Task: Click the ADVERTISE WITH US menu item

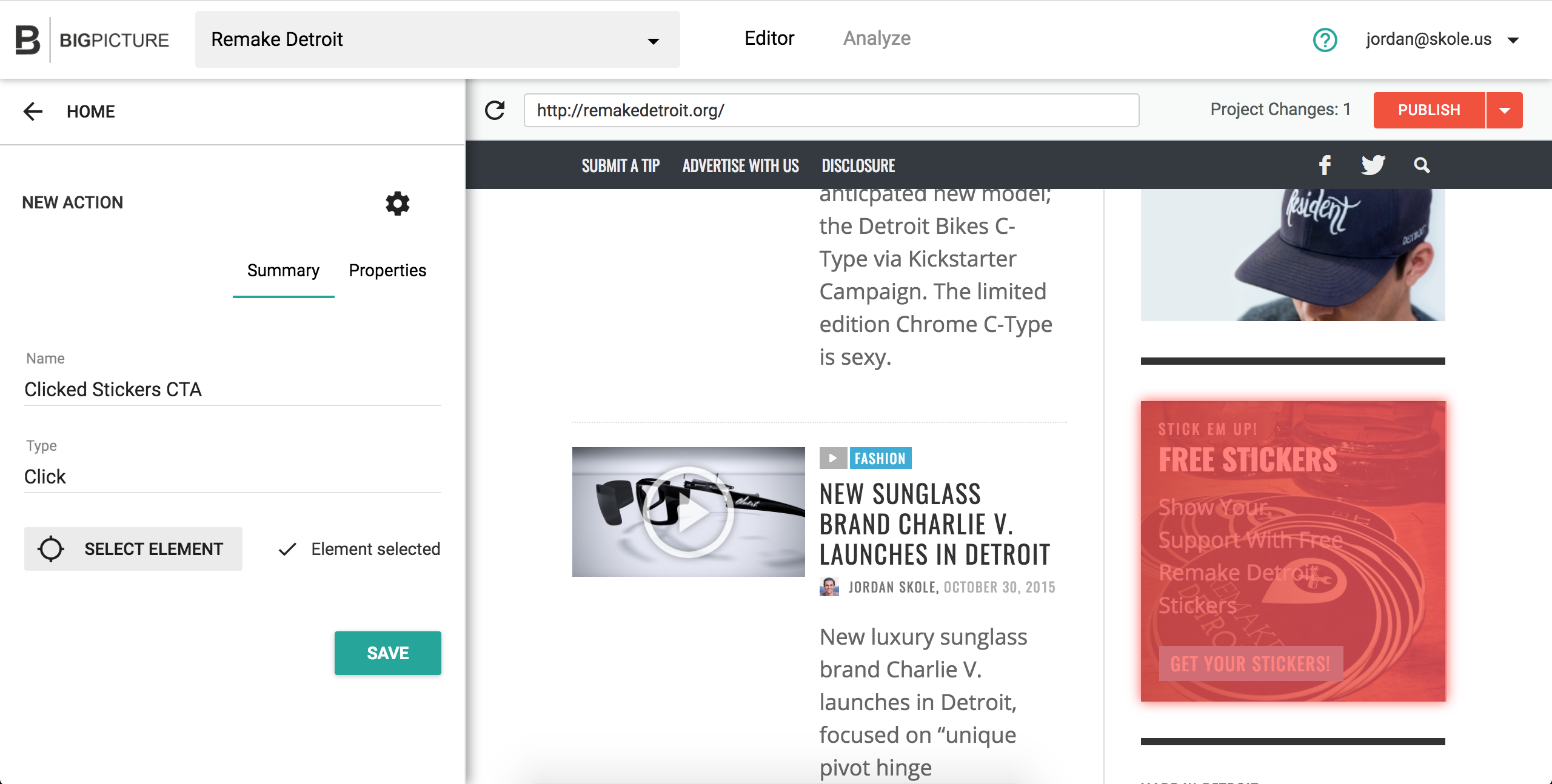Action: click(x=740, y=165)
